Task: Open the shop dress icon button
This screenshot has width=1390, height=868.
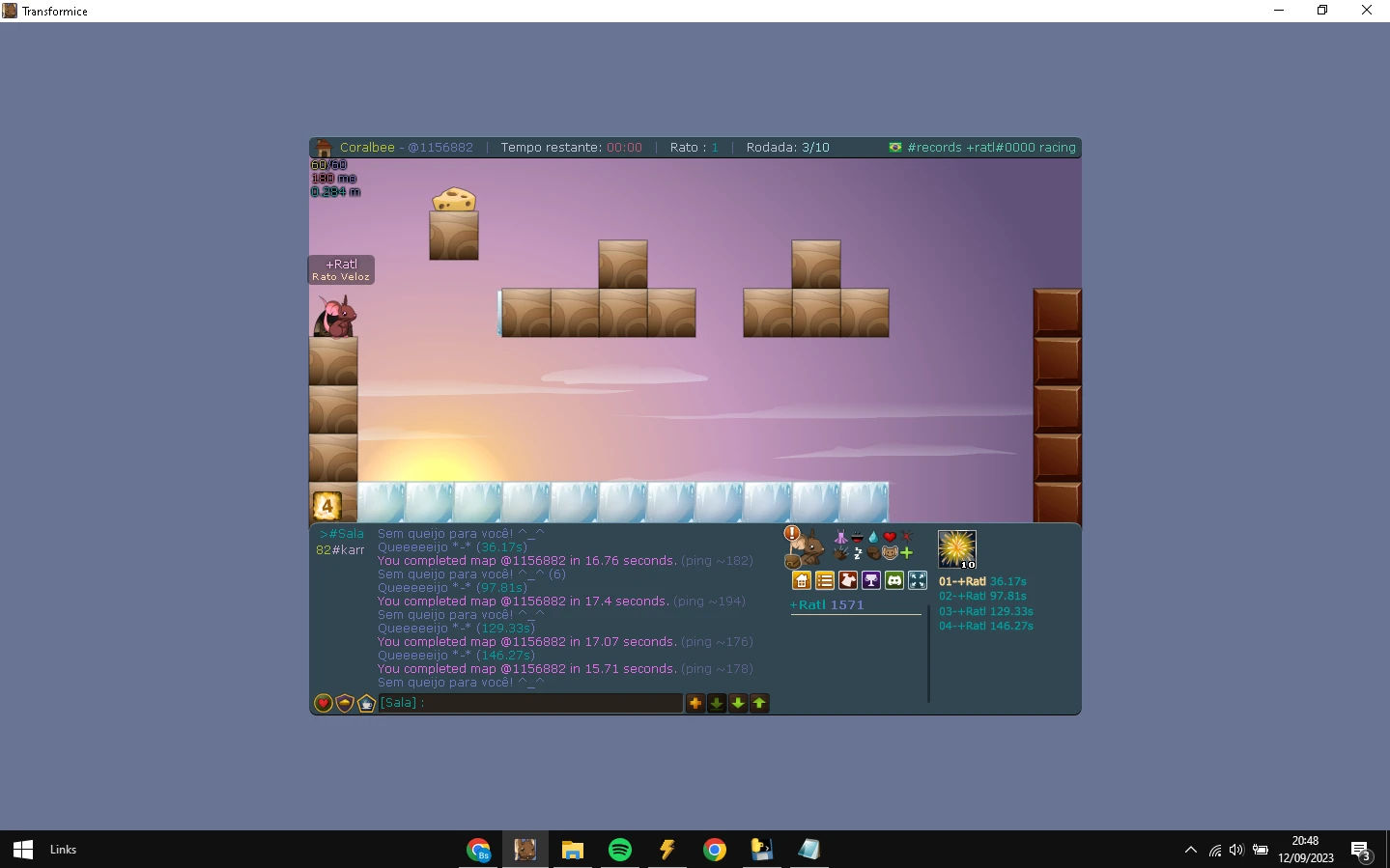Action: [847, 580]
